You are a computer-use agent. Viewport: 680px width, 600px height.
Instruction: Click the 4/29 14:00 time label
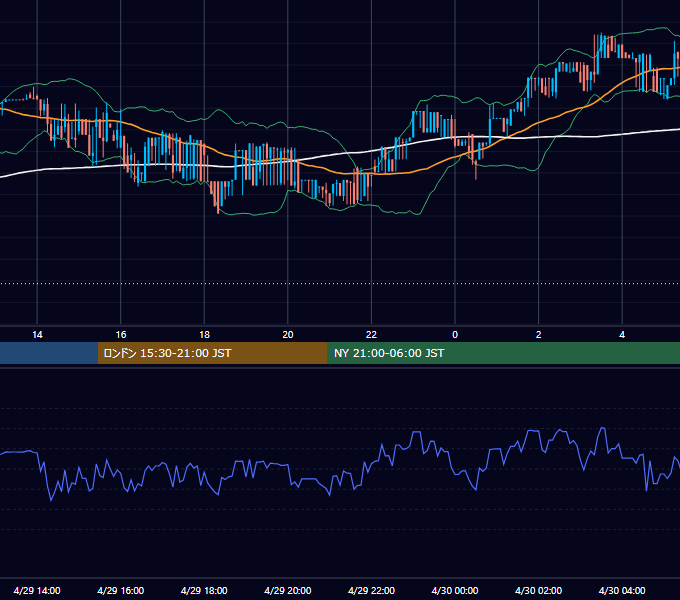click(x=37, y=590)
